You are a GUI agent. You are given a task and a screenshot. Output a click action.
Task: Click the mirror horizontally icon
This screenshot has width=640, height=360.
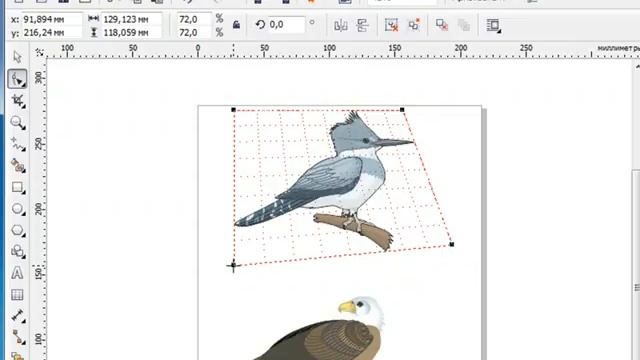341,25
